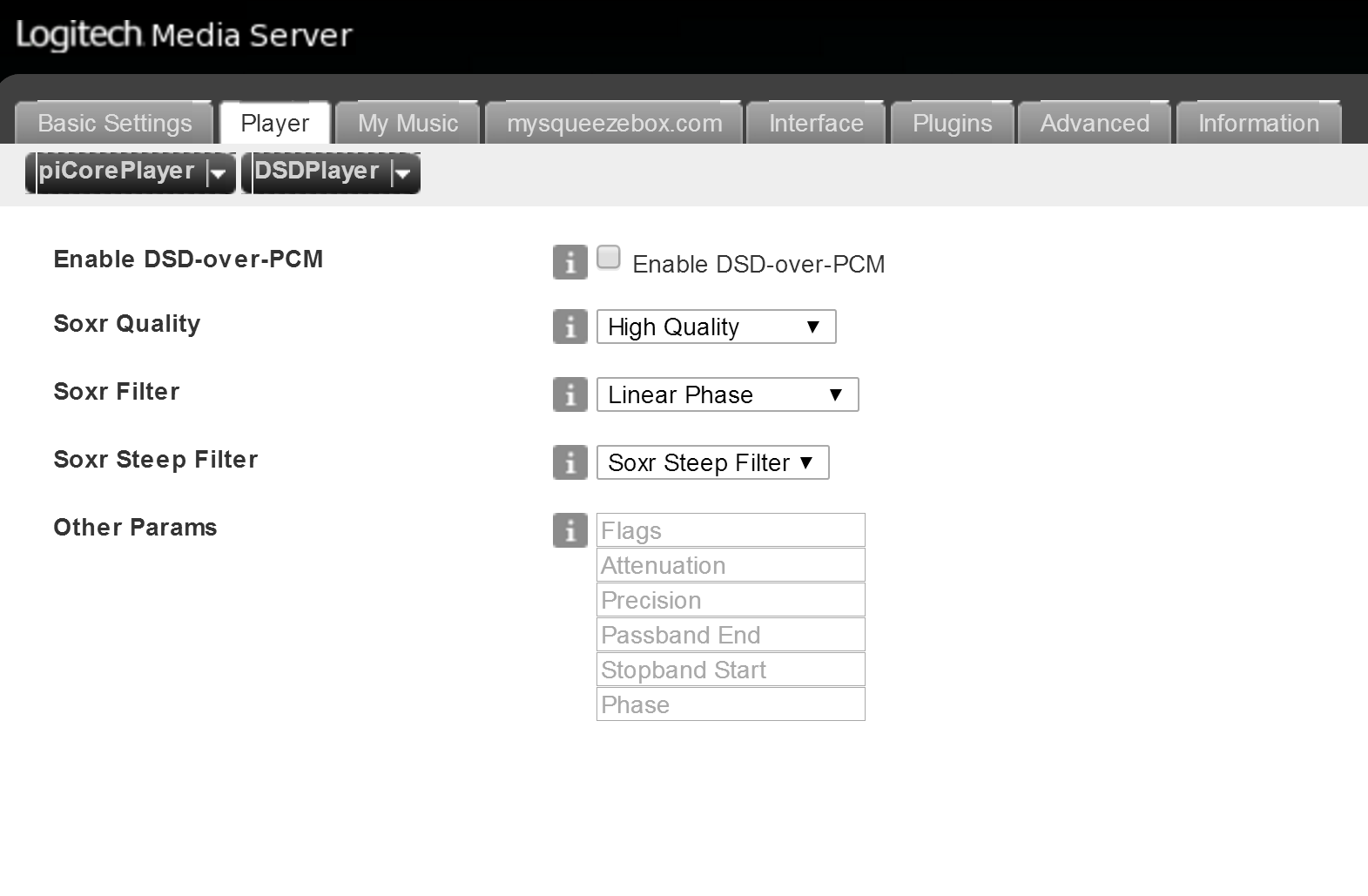1368x896 pixels.
Task: Switch to the Information tab
Action: [x=1258, y=123]
